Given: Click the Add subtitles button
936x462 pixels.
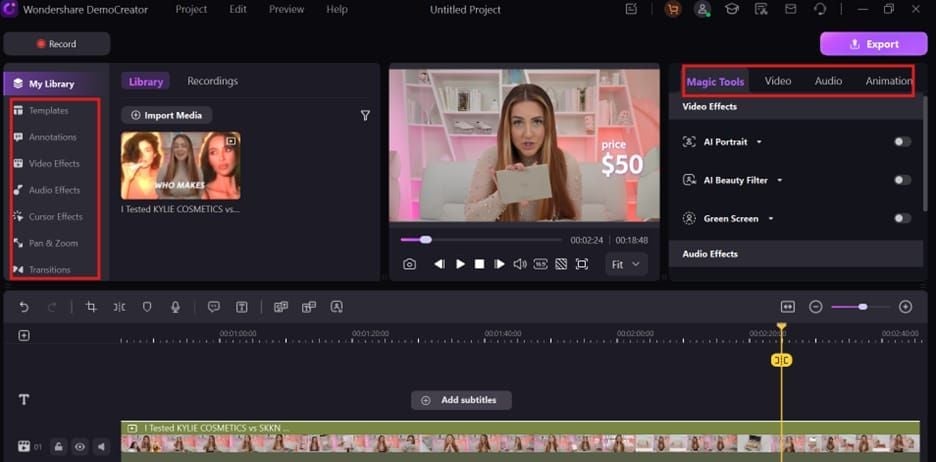Looking at the screenshot, I should 461,401.
